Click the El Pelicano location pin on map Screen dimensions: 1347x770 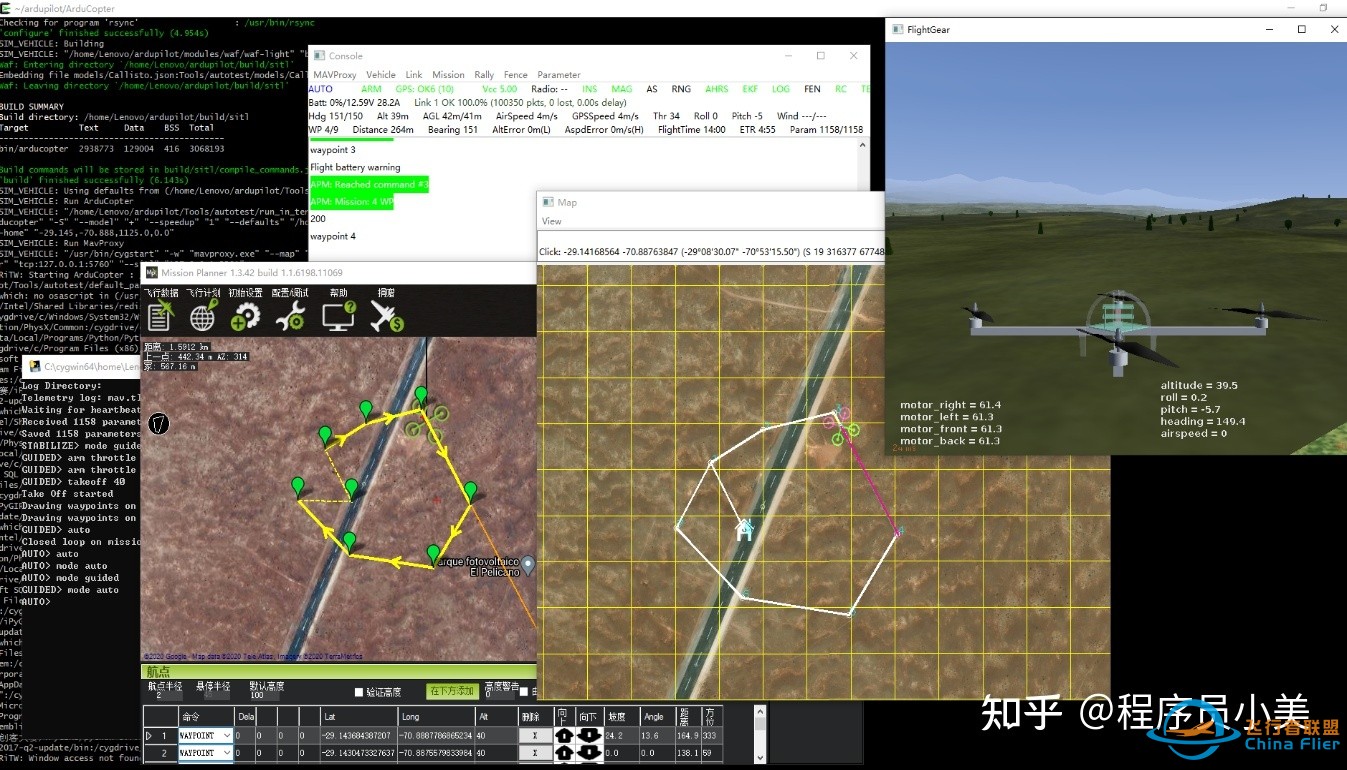point(529,566)
